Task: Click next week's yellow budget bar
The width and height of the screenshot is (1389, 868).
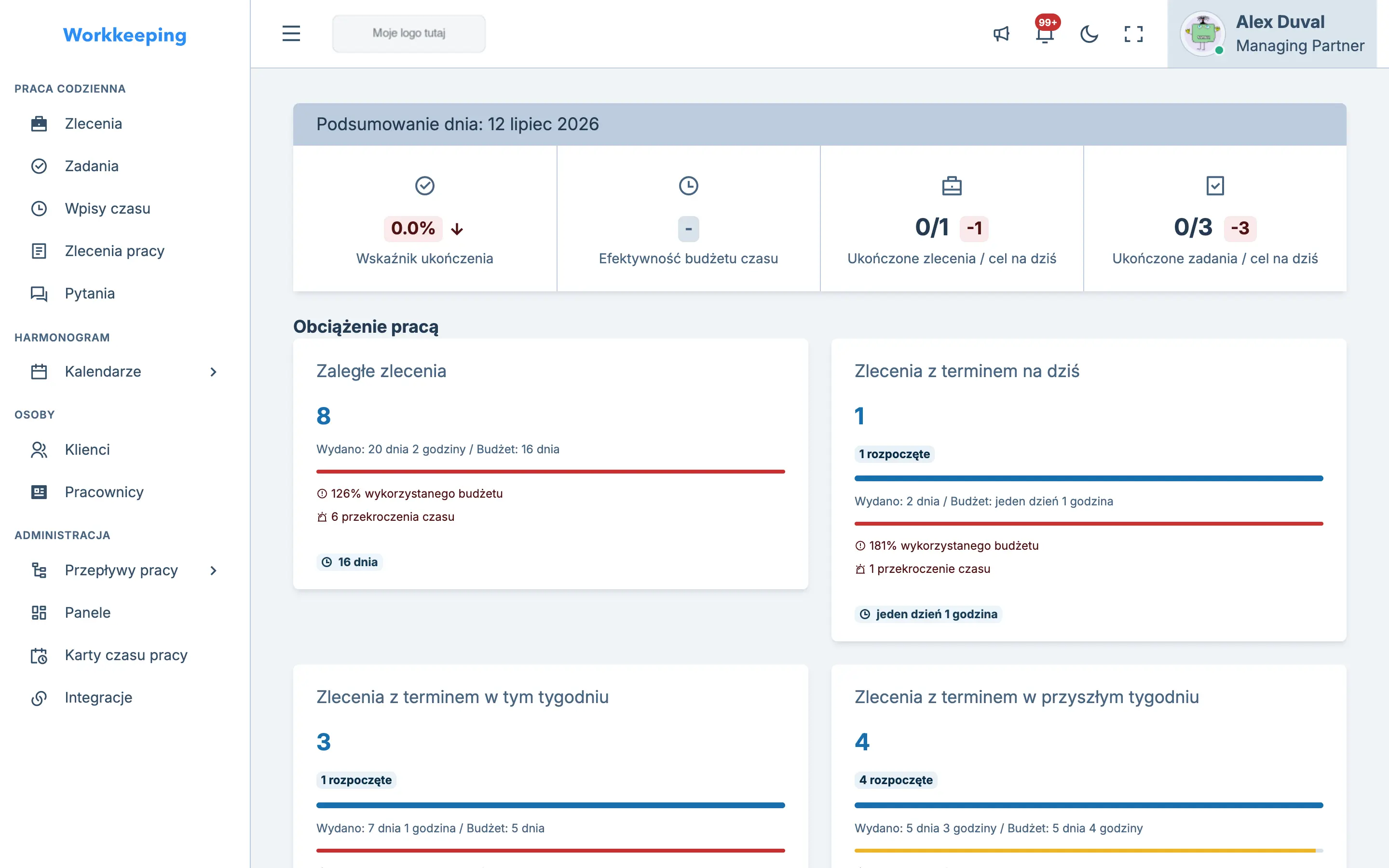Action: click(1088, 850)
